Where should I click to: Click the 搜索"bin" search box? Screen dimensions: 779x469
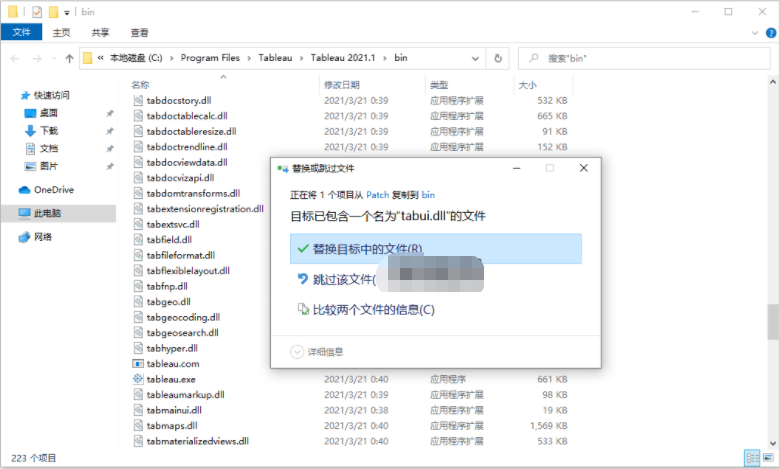pos(644,59)
